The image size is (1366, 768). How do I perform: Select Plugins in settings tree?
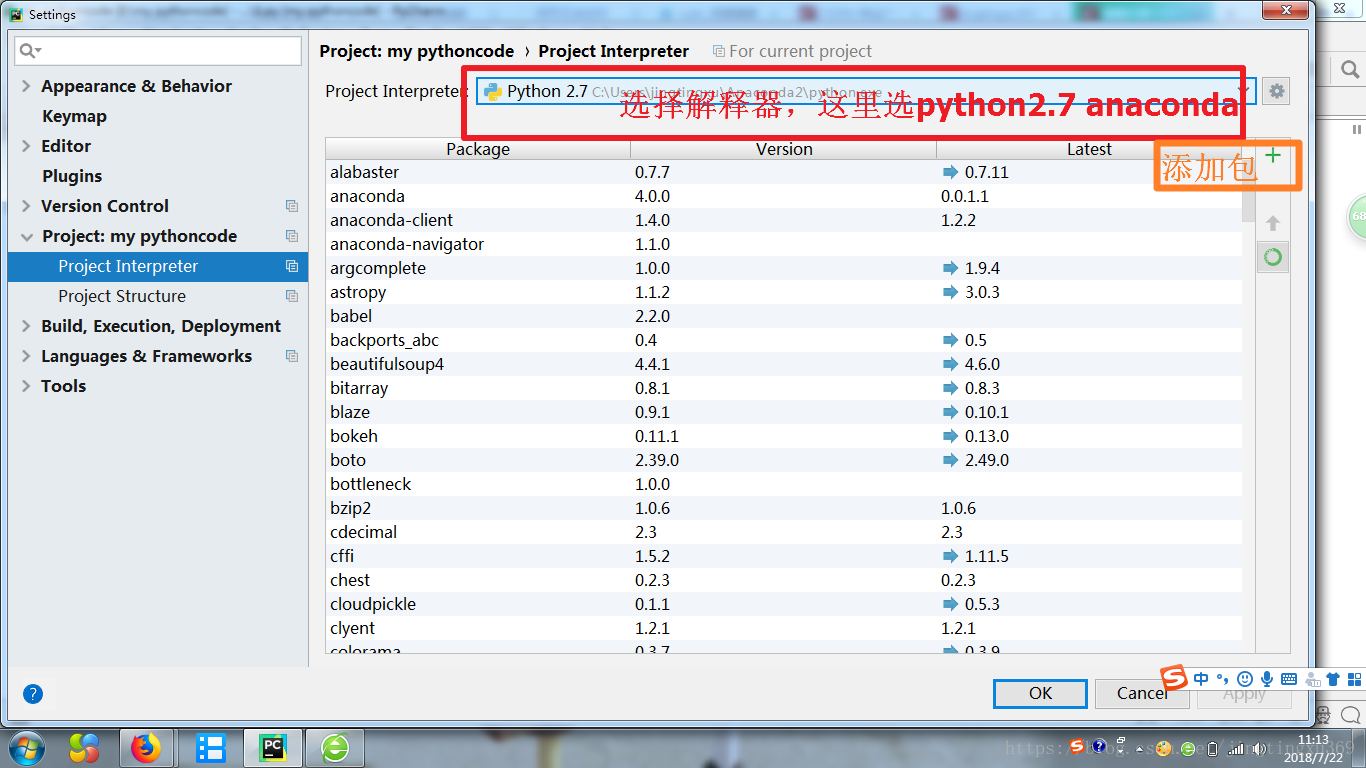[x=72, y=176]
